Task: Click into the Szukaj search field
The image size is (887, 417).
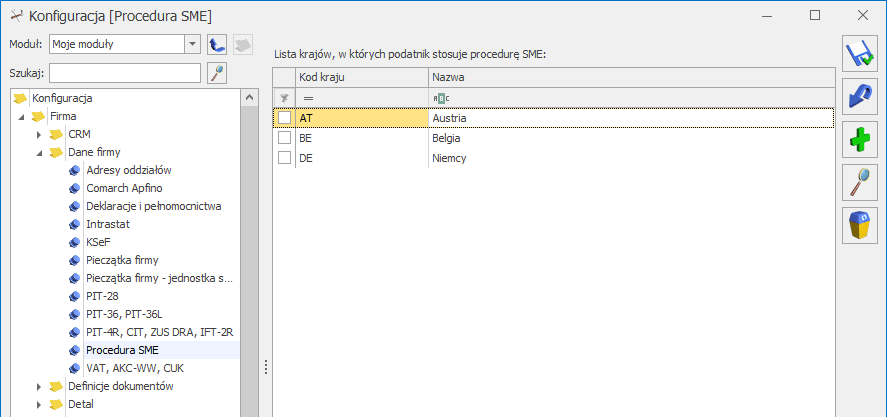Action: [x=125, y=72]
